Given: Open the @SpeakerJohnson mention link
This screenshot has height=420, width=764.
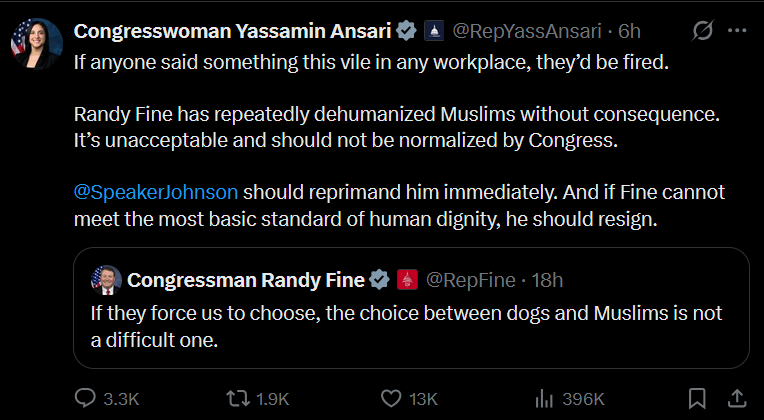Looking at the screenshot, I should (156, 192).
